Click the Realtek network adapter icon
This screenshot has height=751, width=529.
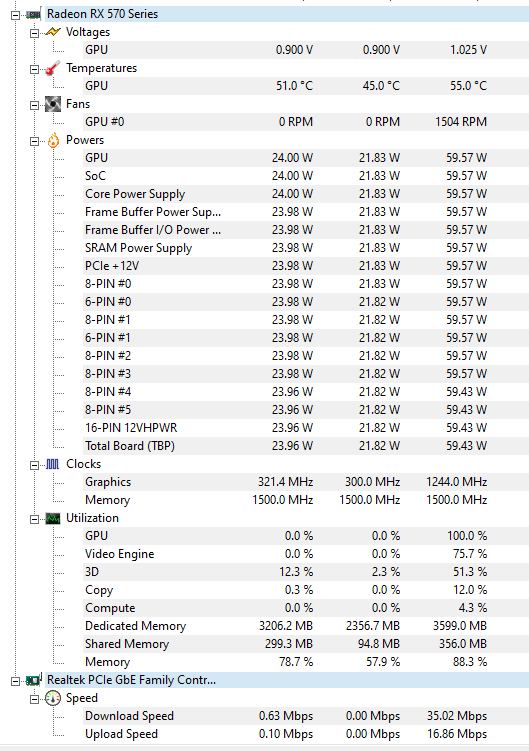point(34,679)
